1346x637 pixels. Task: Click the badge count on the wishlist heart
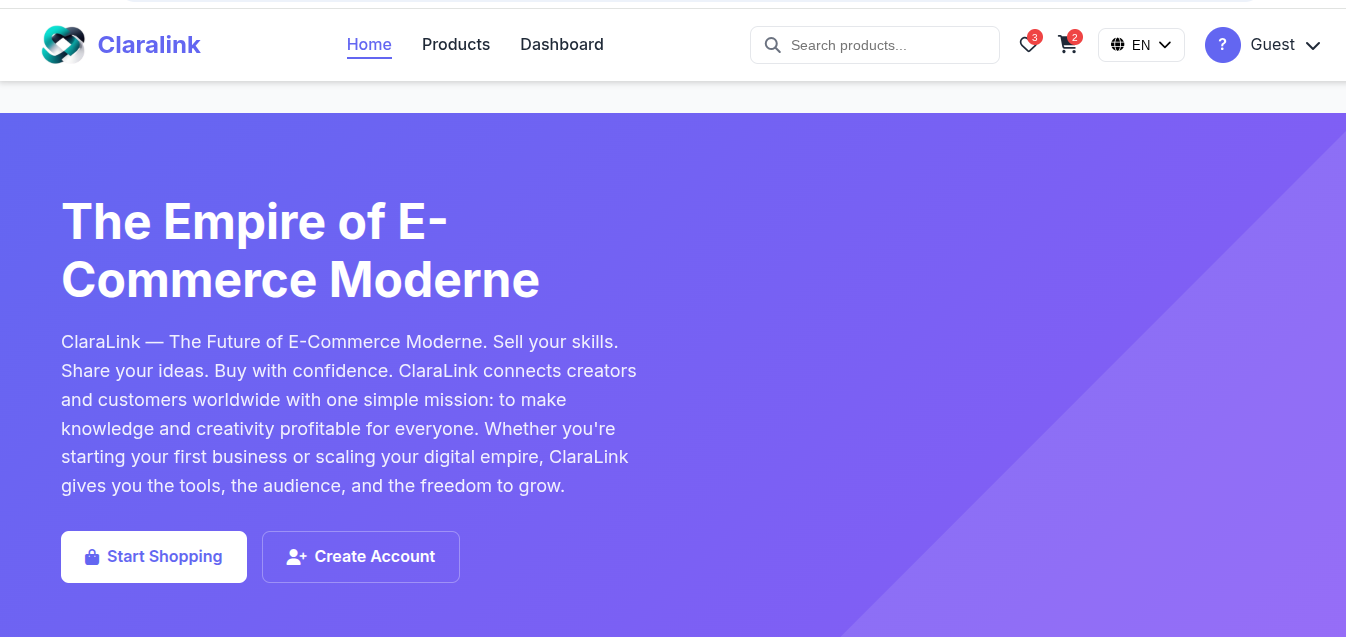1035,36
